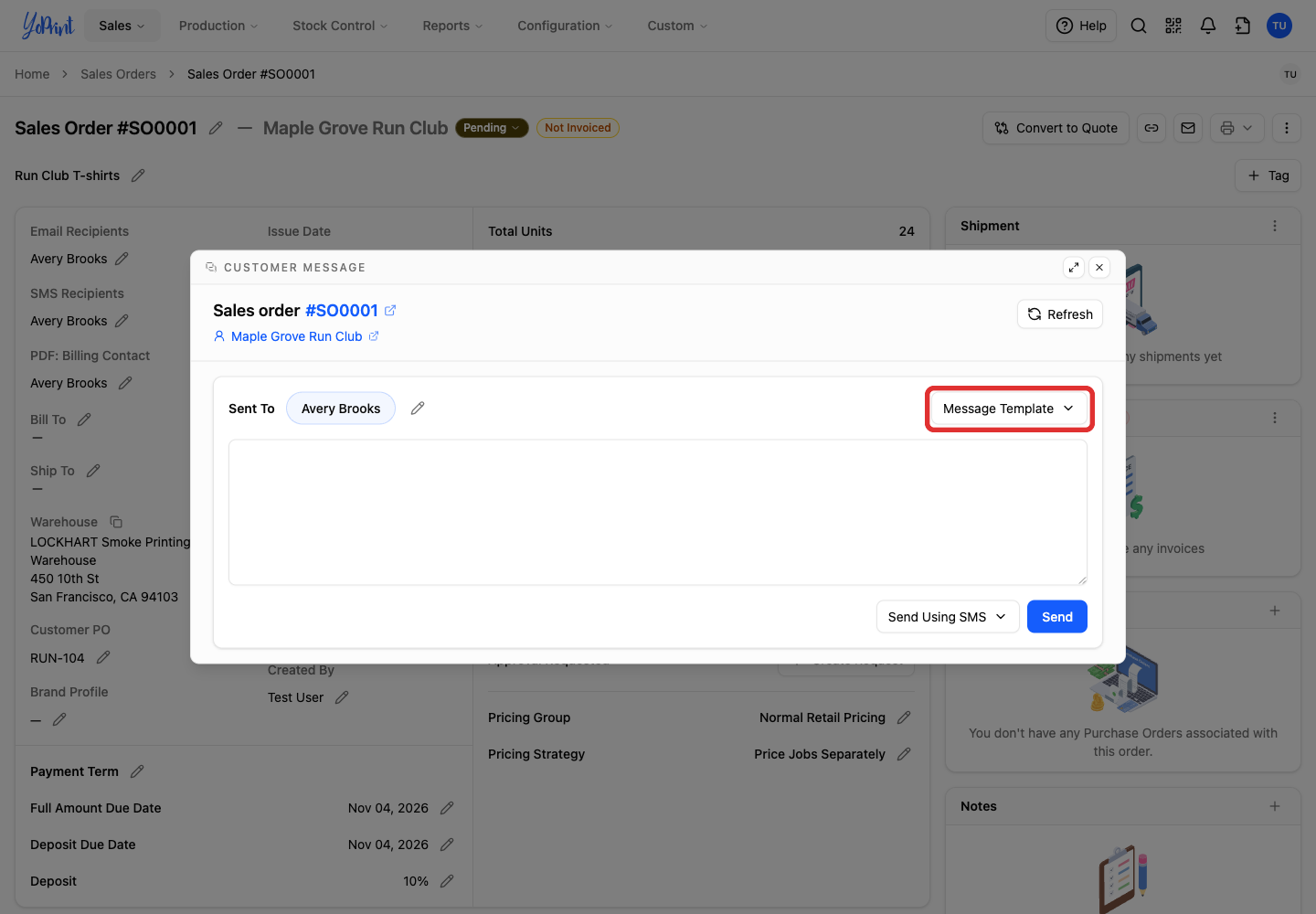
Task: Open Shipment panel options menu
Action: coord(1275,226)
